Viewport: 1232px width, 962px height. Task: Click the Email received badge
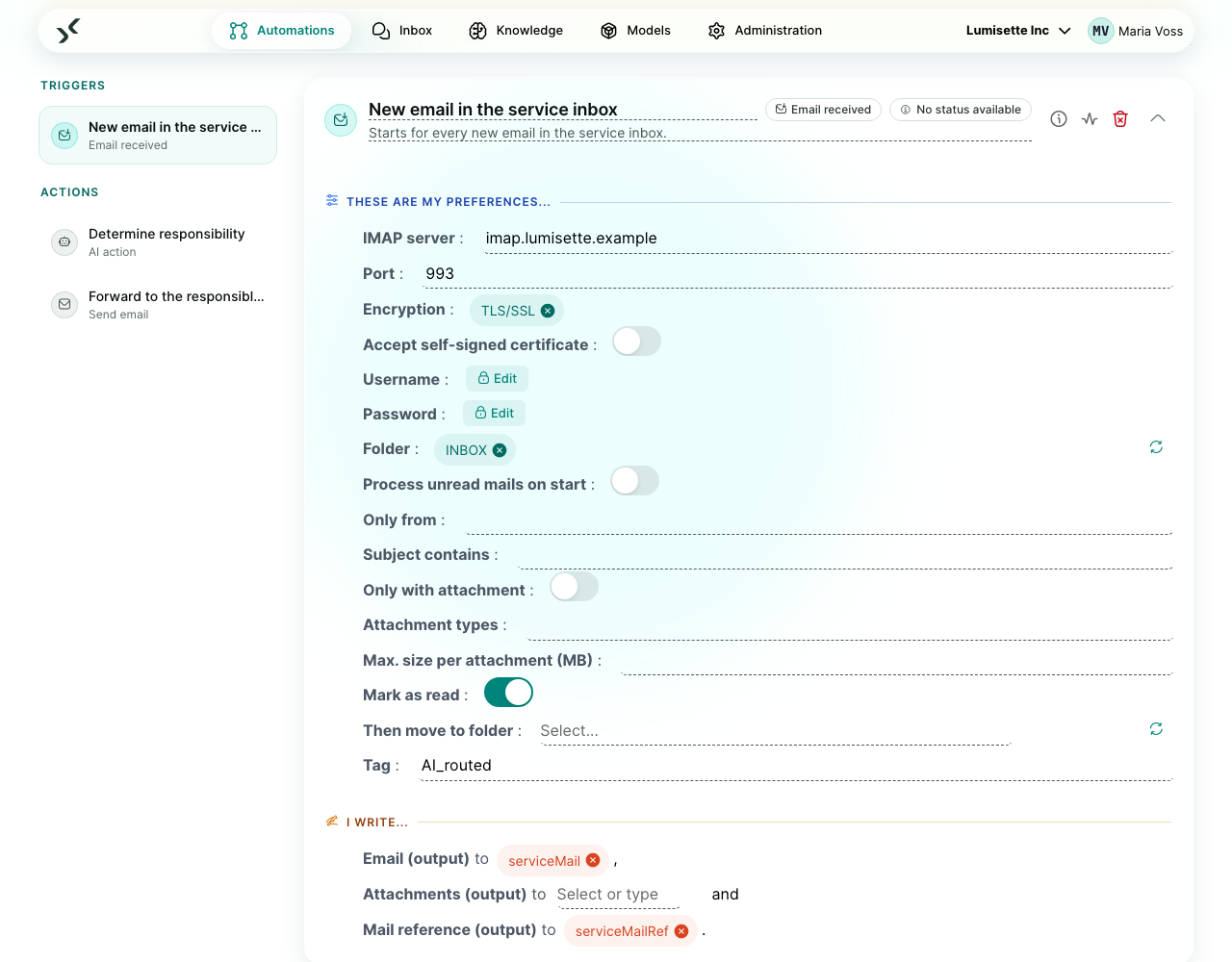823,110
